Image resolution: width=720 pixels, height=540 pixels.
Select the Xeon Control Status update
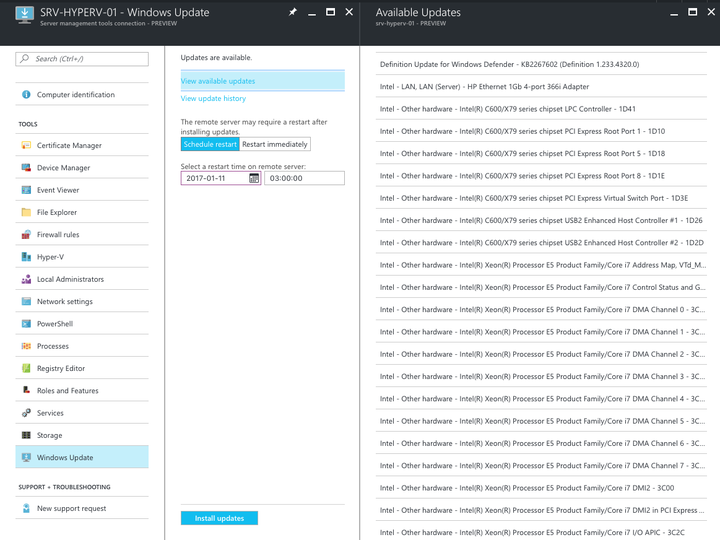pyautogui.click(x=541, y=287)
